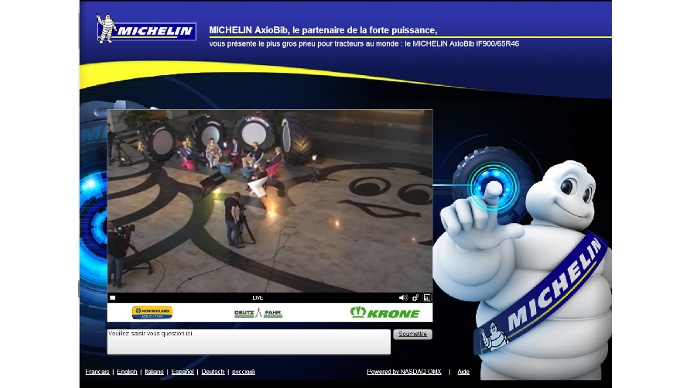Screen dimensions: 690x388
Task: Open the Deutz-Fahr sponsor logo
Action: tap(258, 313)
